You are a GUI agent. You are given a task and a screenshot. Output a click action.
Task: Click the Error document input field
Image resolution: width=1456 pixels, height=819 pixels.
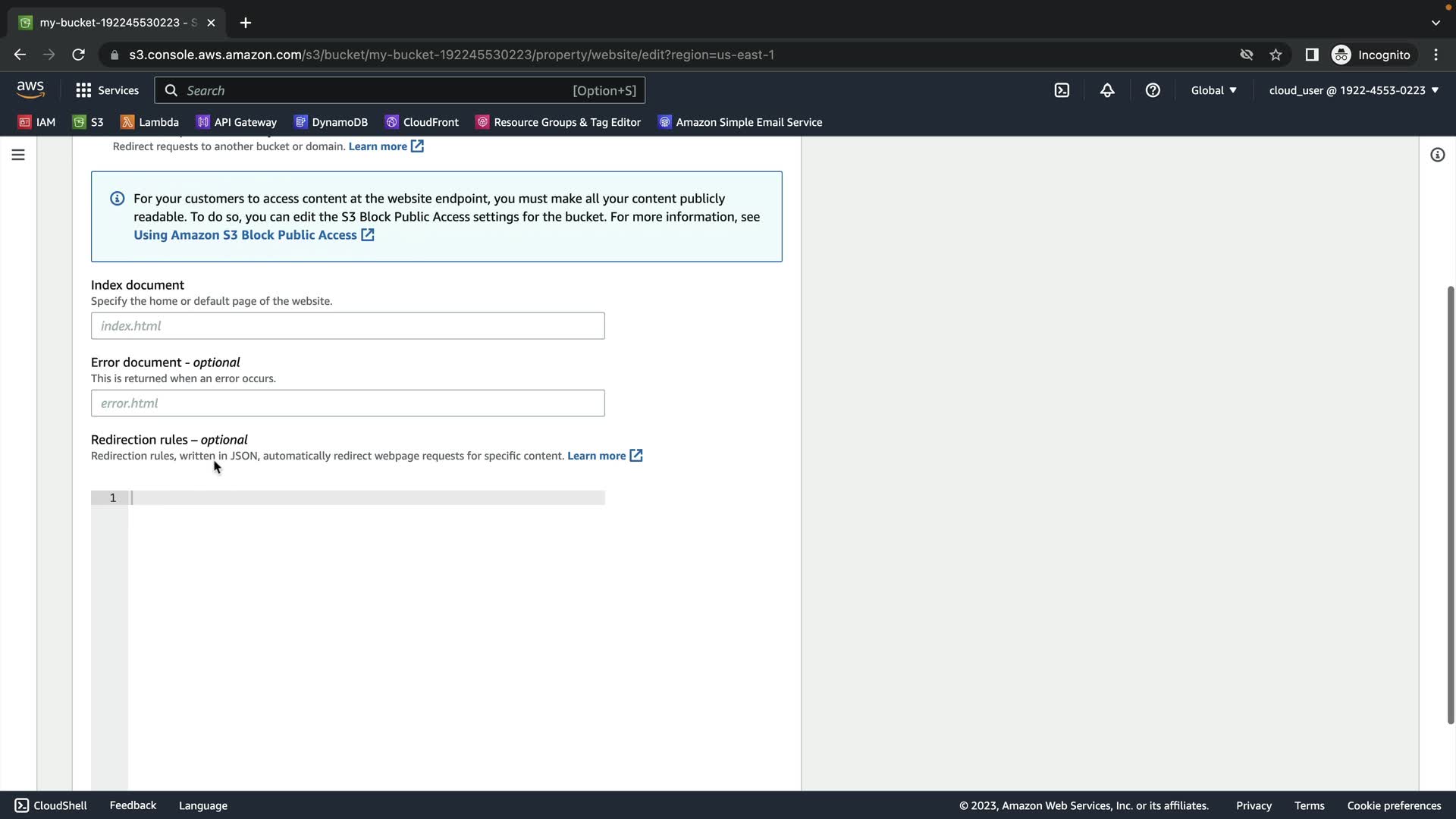pyautogui.click(x=347, y=403)
